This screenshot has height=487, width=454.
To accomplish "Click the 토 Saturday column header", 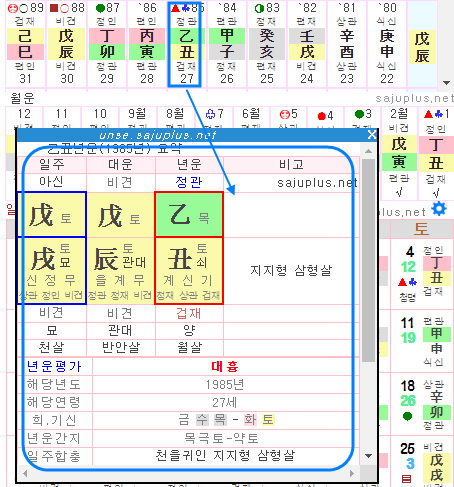I will (x=421, y=229).
